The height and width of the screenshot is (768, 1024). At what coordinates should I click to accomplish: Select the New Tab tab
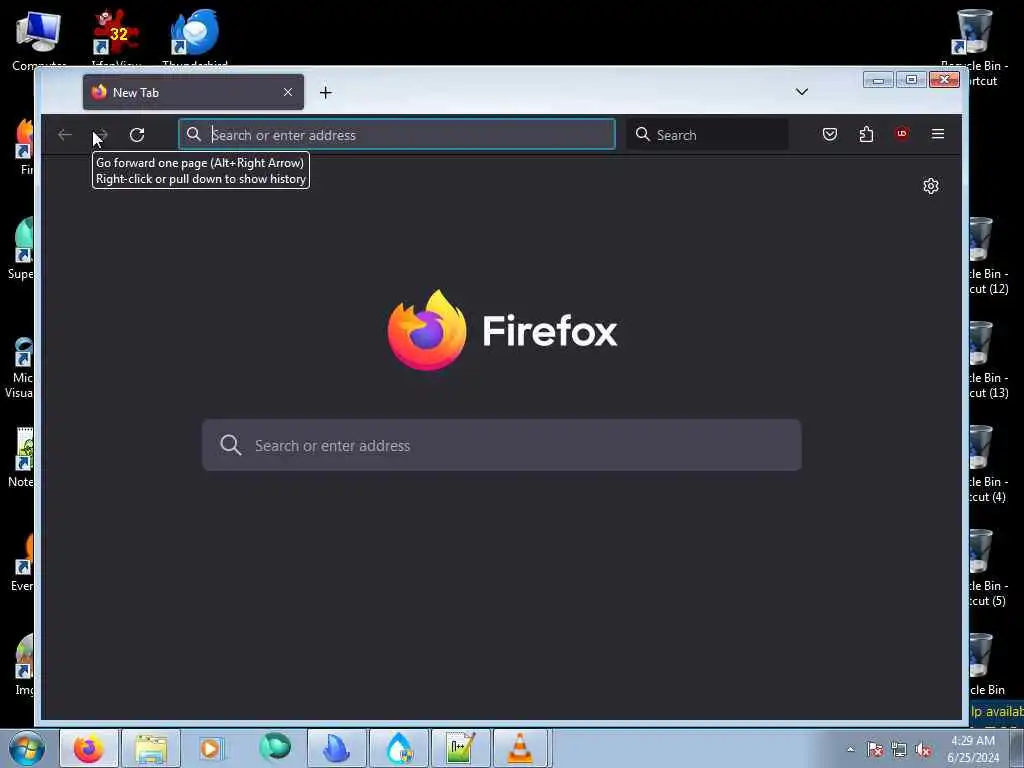point(193,92)
